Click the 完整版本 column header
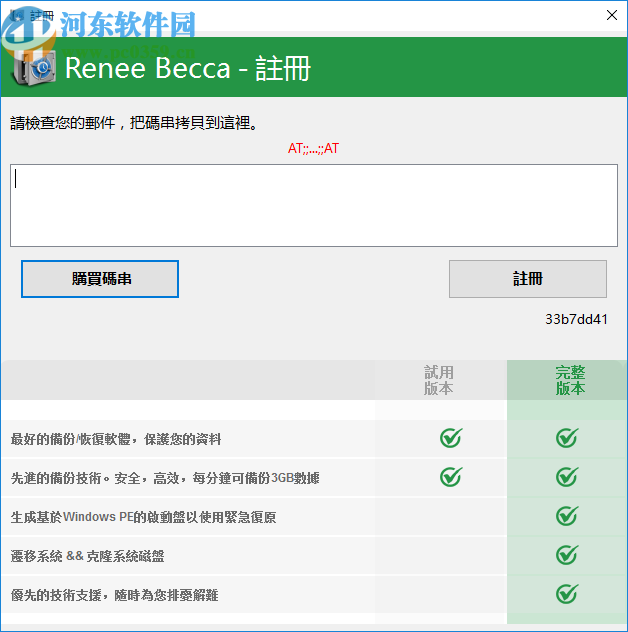This screenshot has width=628, height=632. 570,380
